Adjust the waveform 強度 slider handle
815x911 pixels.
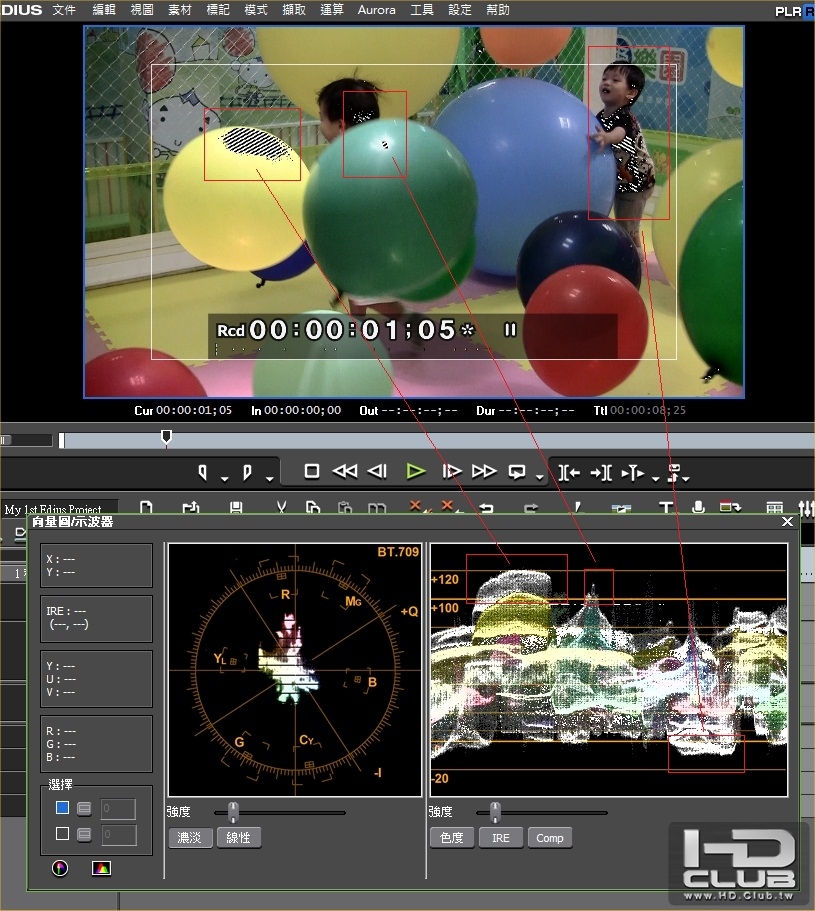pos(495,812)
